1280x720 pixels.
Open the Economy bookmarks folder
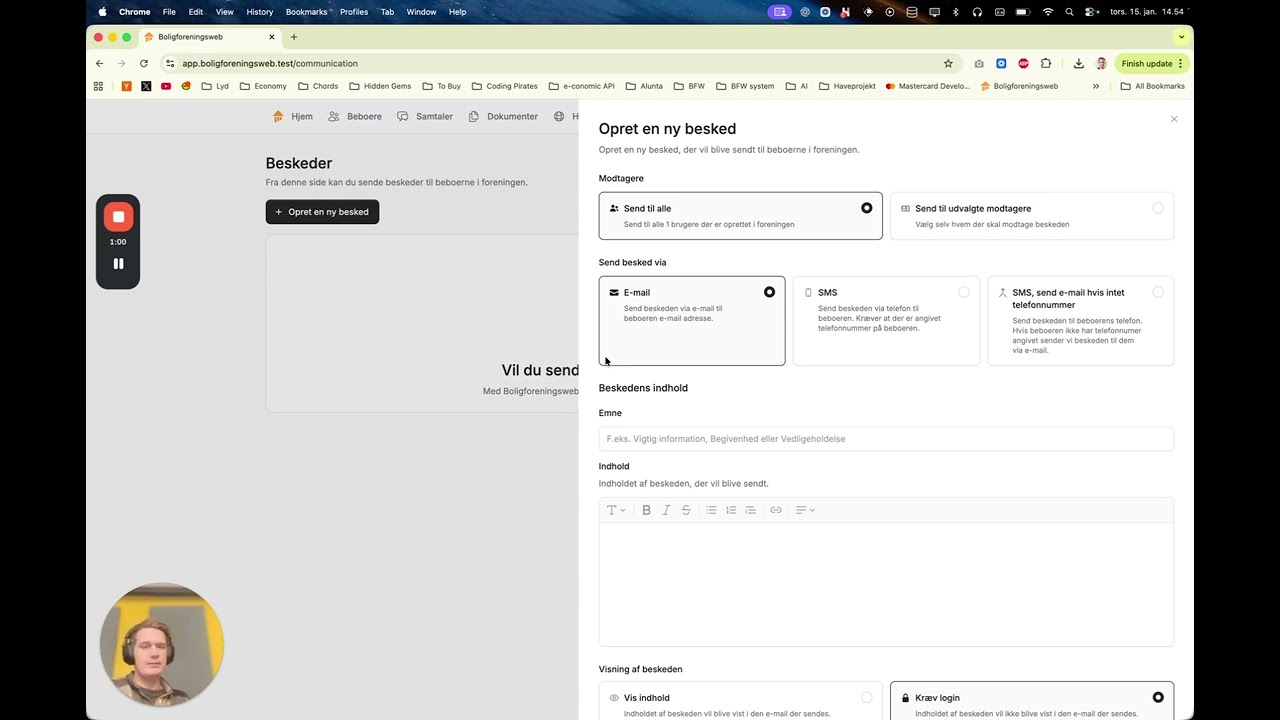click(263, 86)
